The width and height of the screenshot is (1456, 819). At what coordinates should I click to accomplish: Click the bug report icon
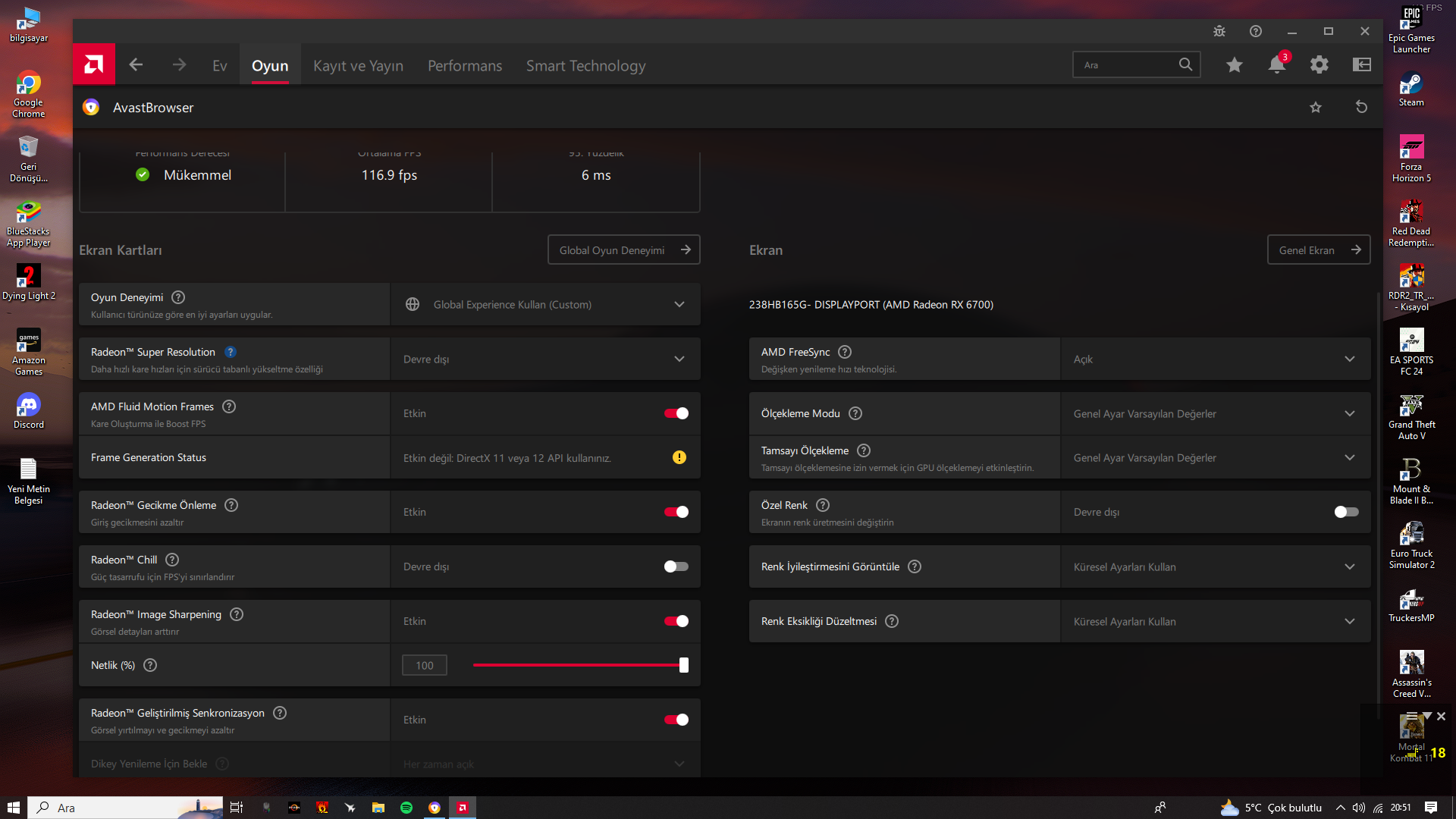pyautogui.click(x=1219, y=31)
